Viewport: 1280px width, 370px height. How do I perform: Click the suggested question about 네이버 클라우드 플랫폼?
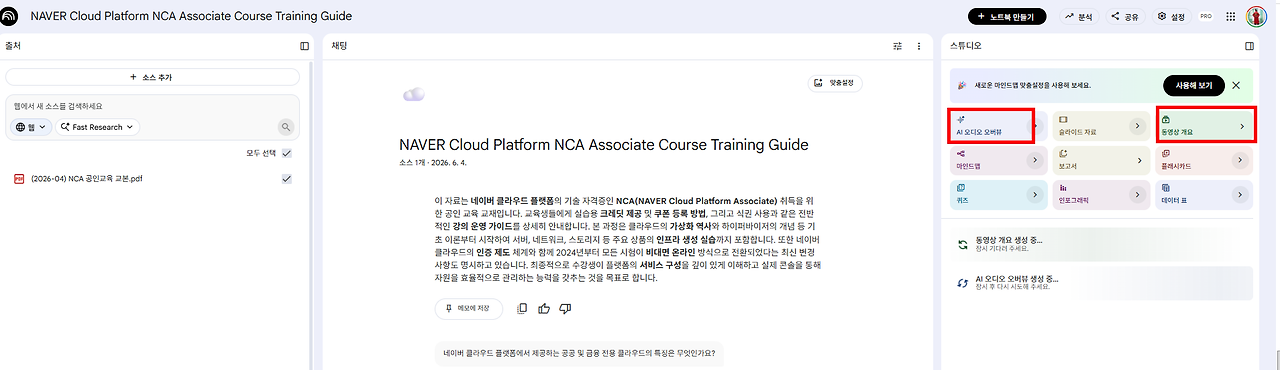578,353
